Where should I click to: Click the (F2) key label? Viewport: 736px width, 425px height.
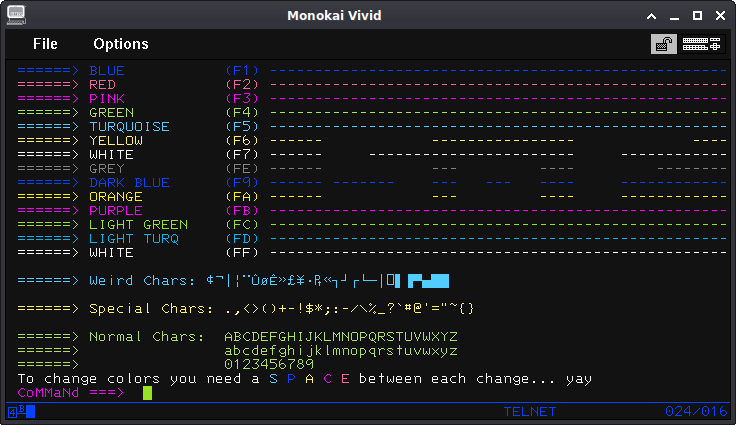coord(242,85)
